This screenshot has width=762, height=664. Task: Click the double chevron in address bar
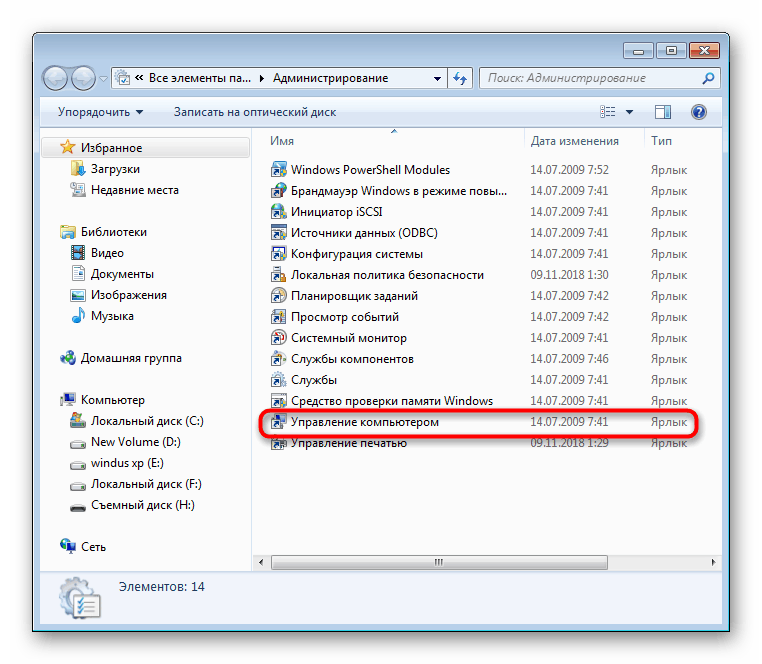click(139, 78)
